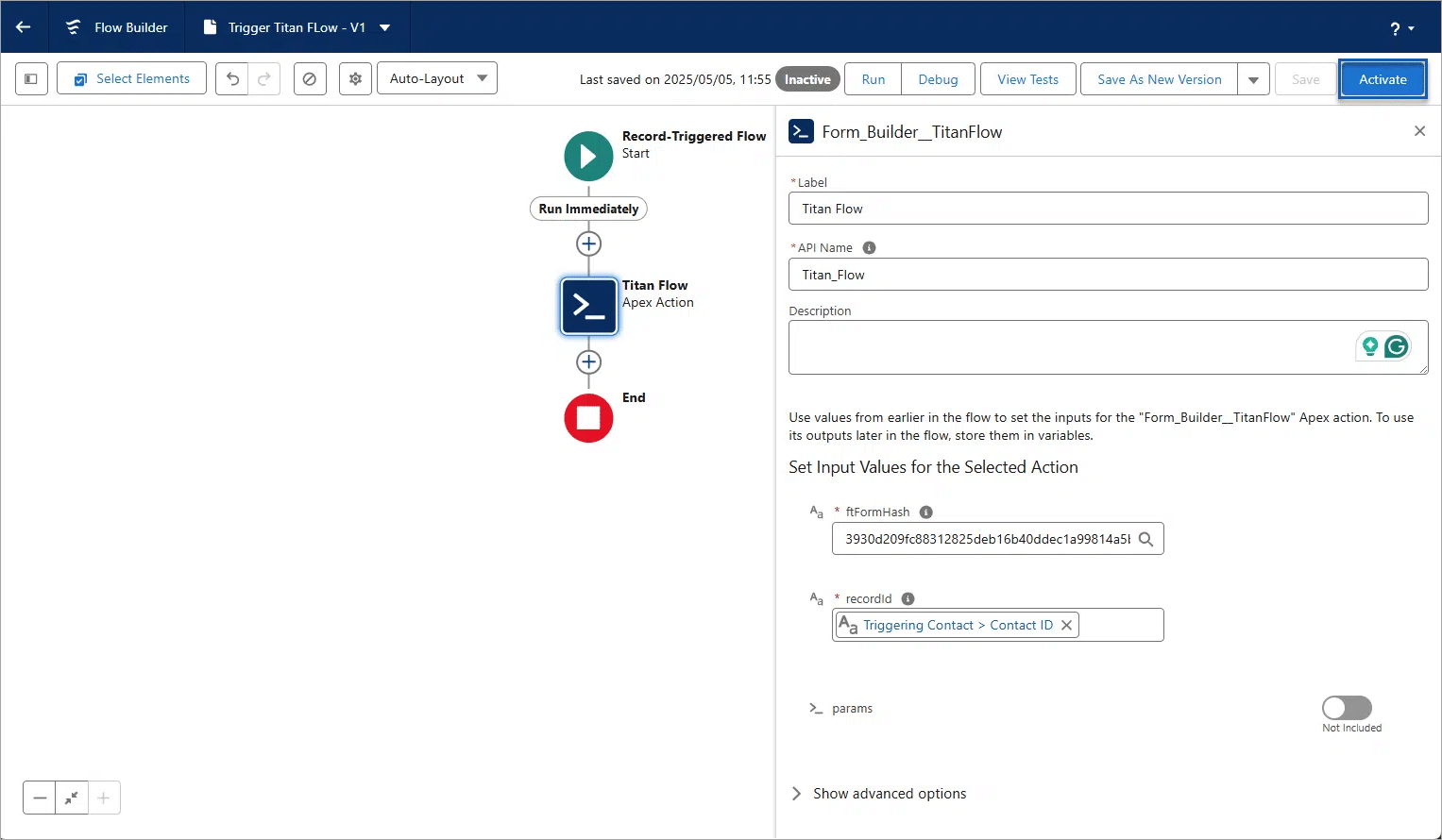
Task: Zoom in the canvas with plus
Action: coord(104,798)
